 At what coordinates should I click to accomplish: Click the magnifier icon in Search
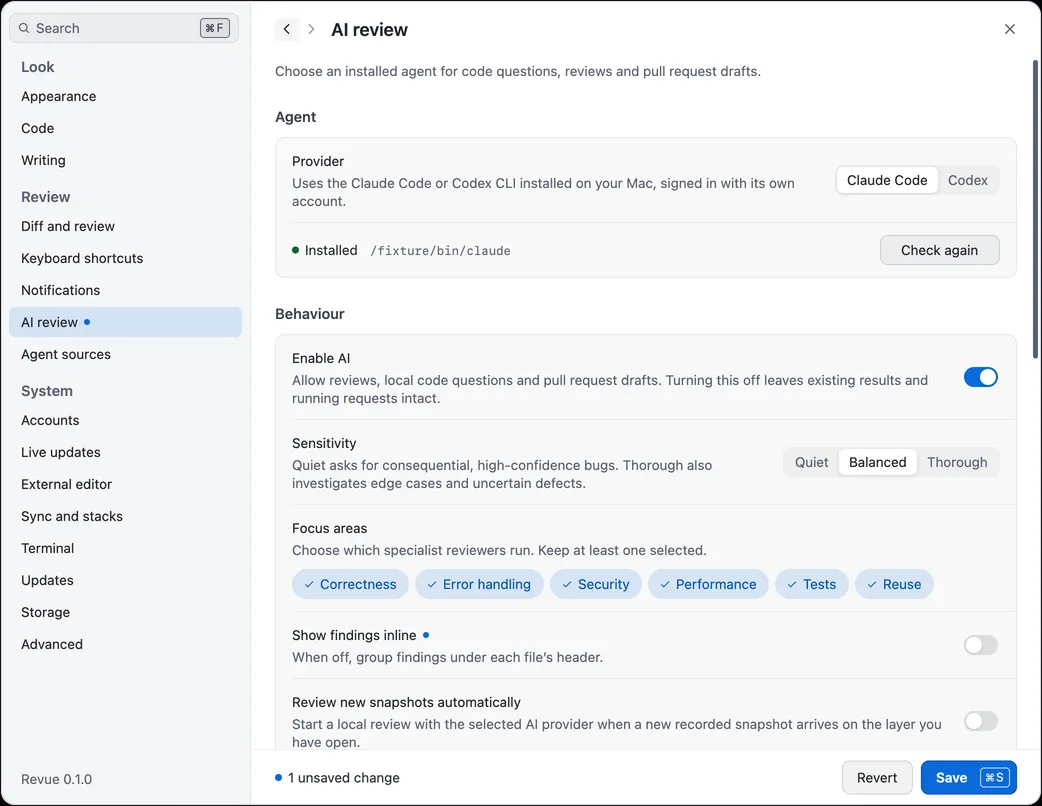point(24,28)
